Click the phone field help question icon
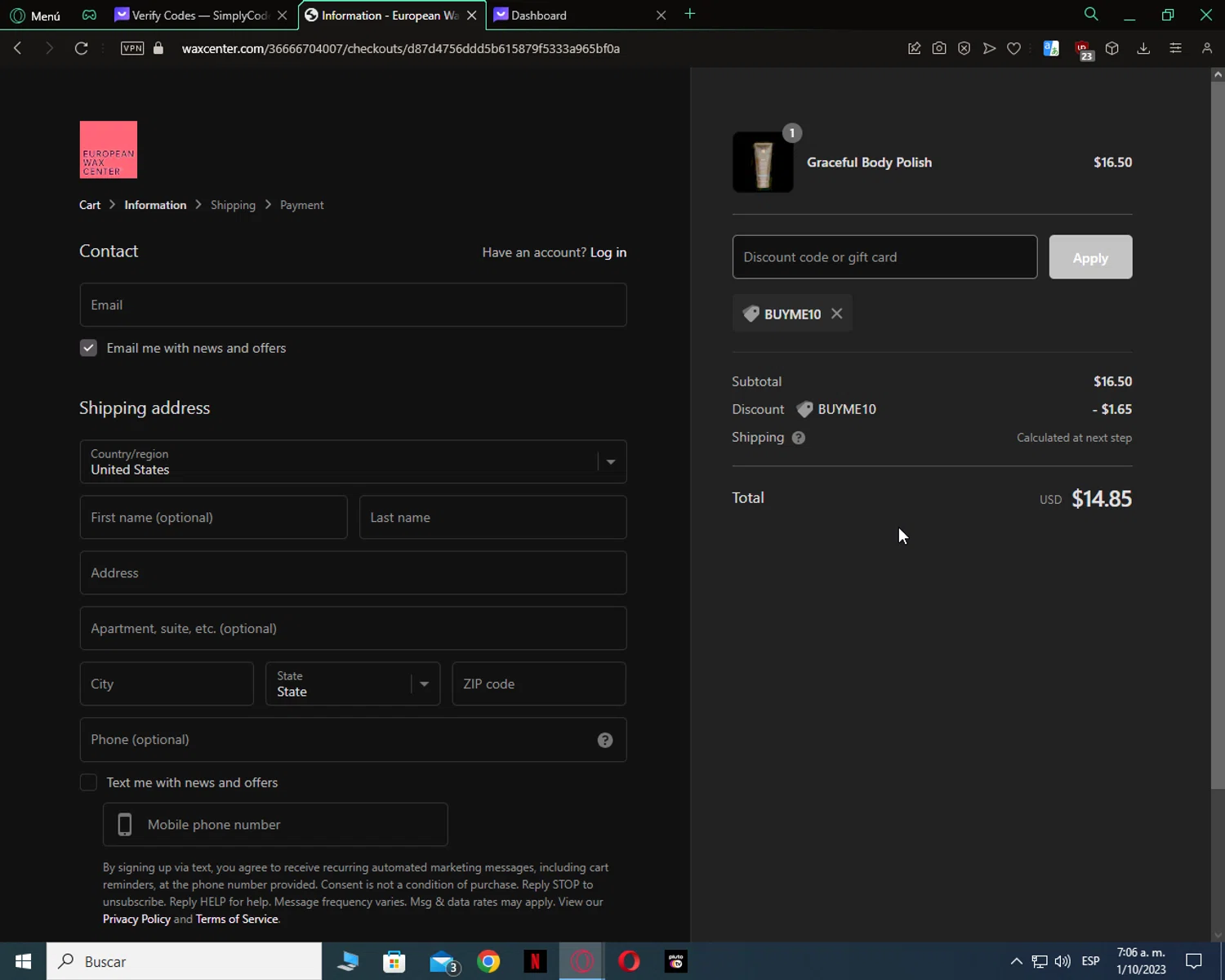The image size is (1225, 980). point(605,740)
